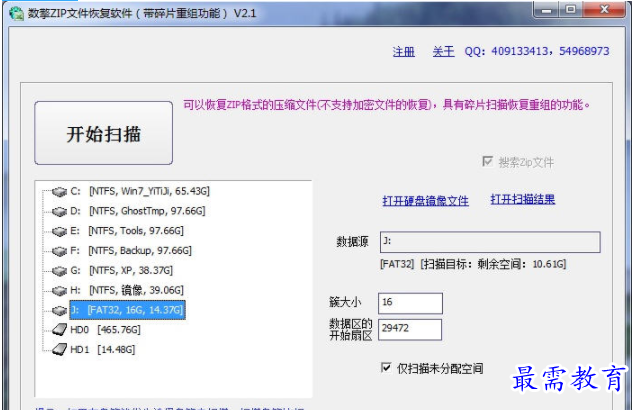Viewport: 634px width, 410px height.
Task: Select drive D: GhostTmp entry
Action: coord(137,211)
